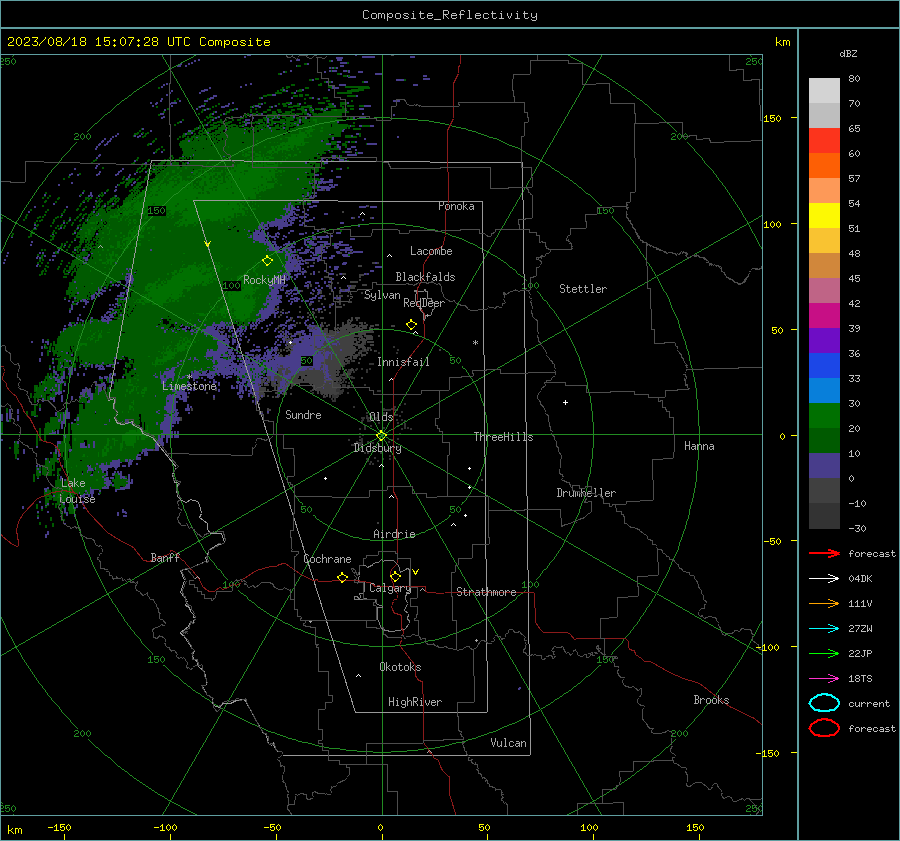
Task: Click the Okotoks city label
Action: tap(400, 667)
